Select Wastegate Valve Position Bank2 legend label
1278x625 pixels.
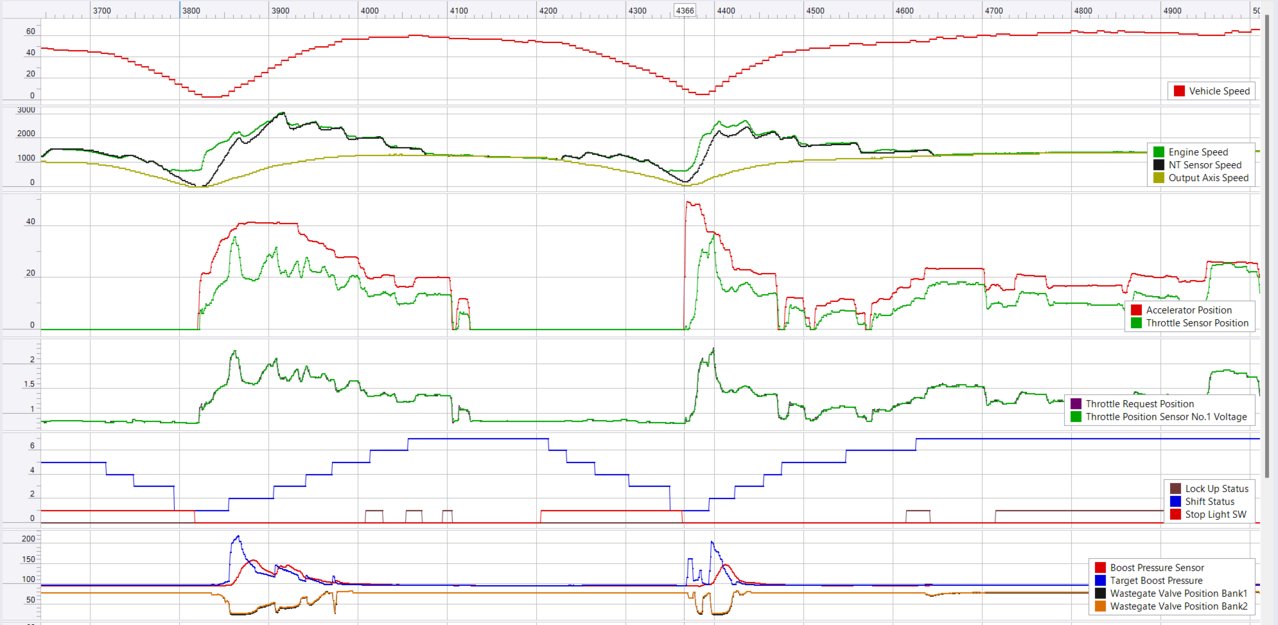pyautogui.click(x=1179, y=606)
